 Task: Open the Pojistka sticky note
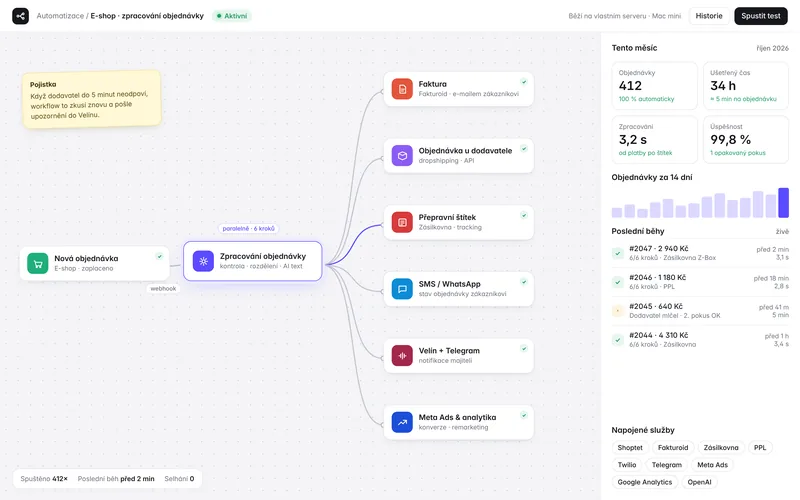click(x=92, y=99)
